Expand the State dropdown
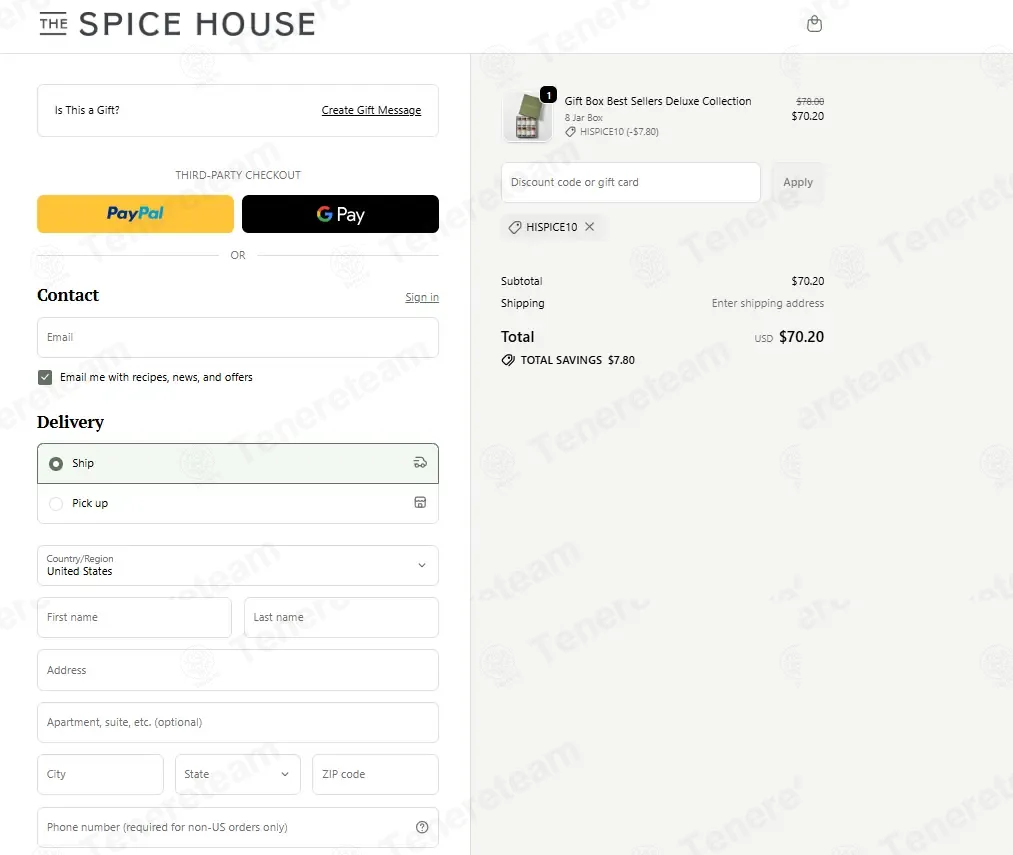 tap(237, 774)
